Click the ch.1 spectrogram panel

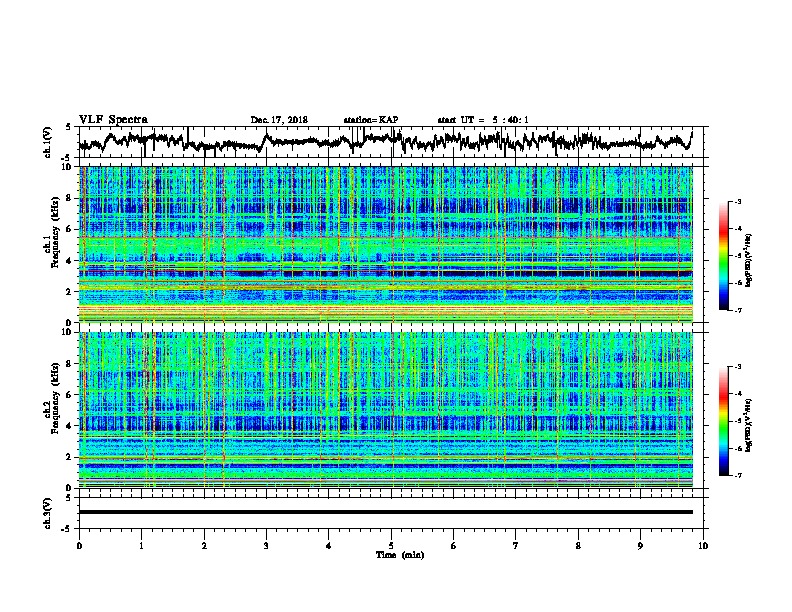click(x=386, y=244)
